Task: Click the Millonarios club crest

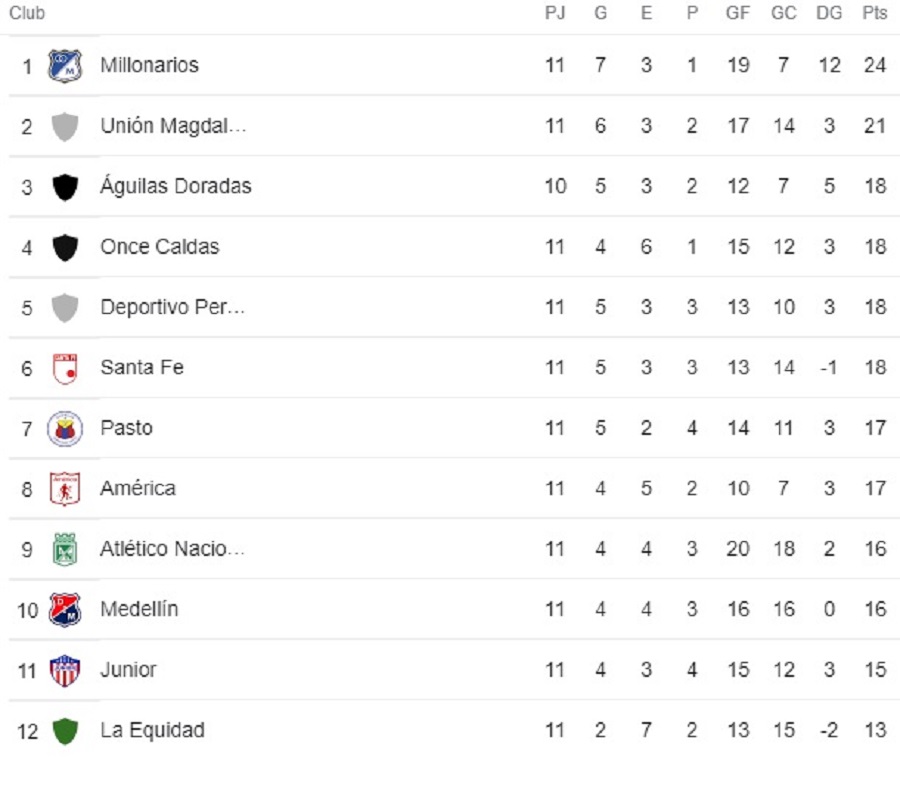Action: pos(65,65)
